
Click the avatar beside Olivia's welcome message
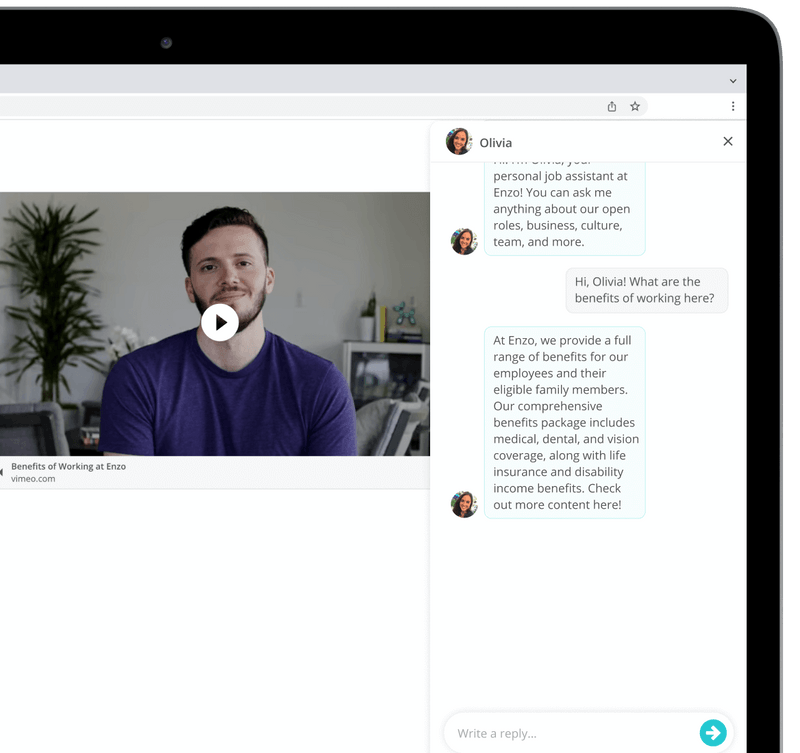tap(464, 242)
